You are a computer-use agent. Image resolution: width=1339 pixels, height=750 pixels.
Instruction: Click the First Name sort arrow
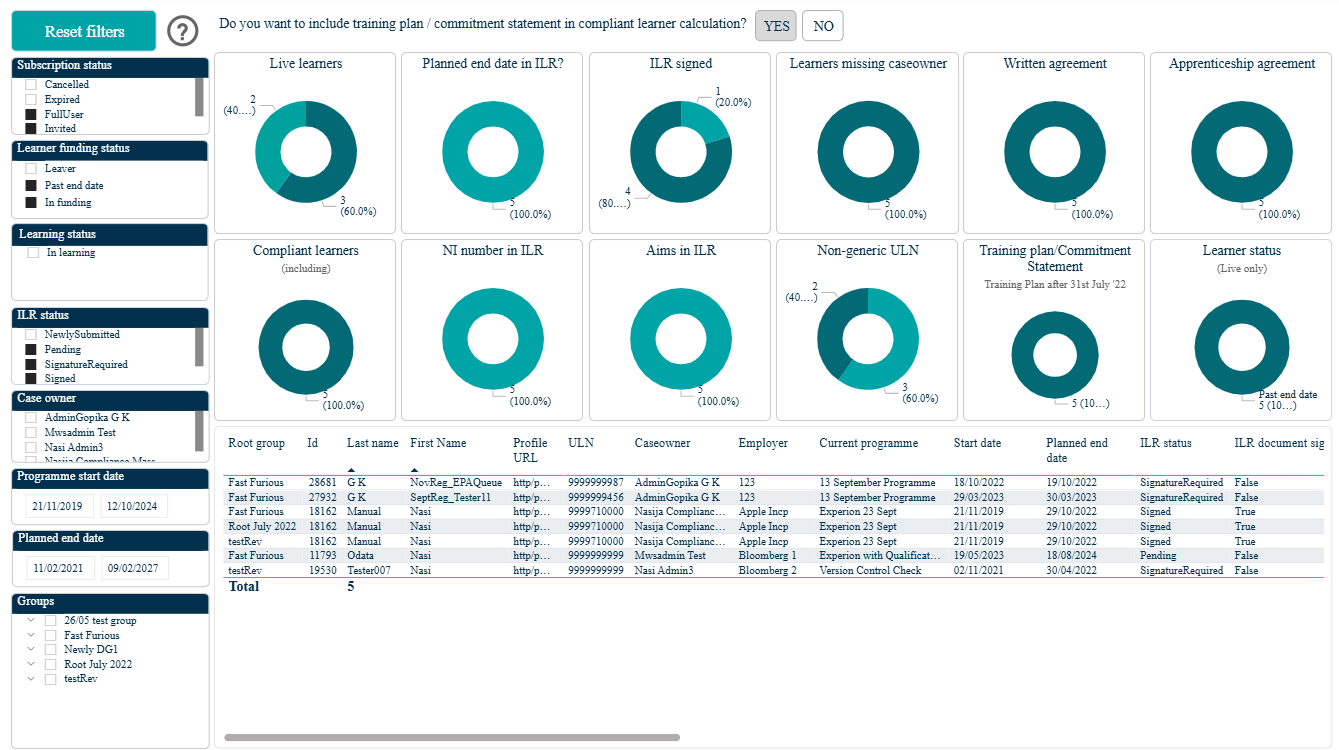tap(414, 470)
